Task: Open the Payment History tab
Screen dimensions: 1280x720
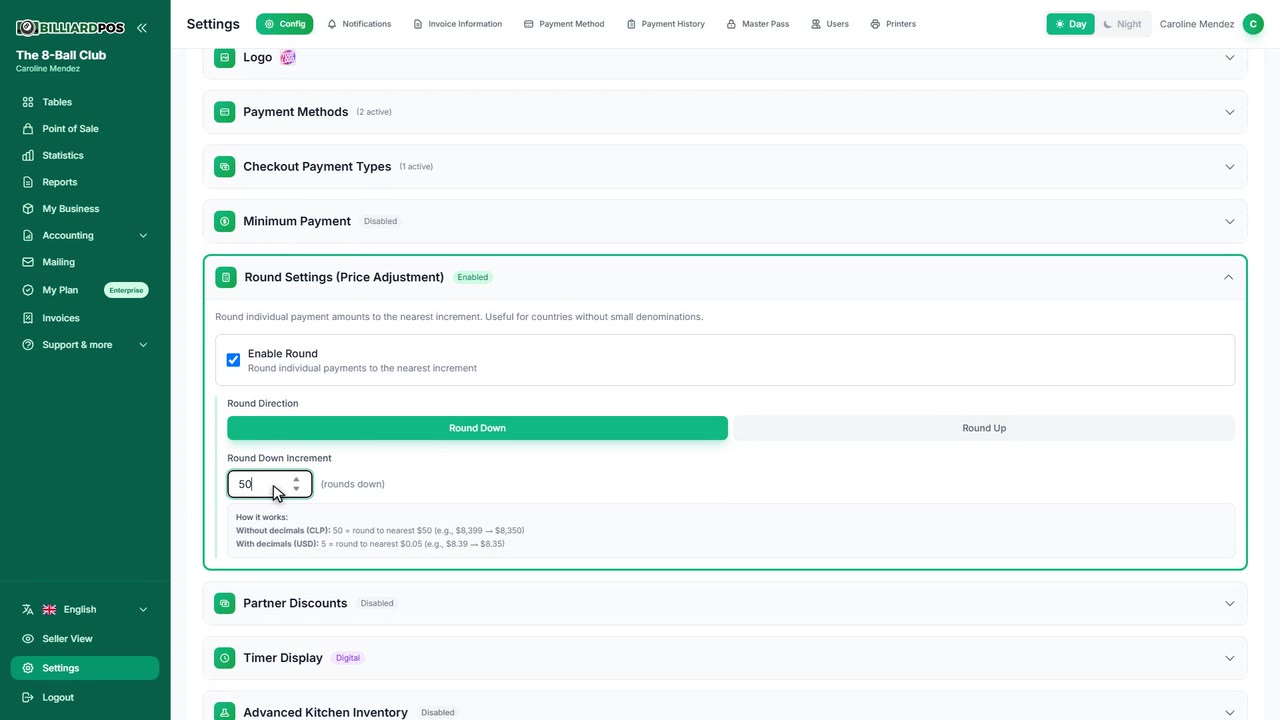Action: 666,24
